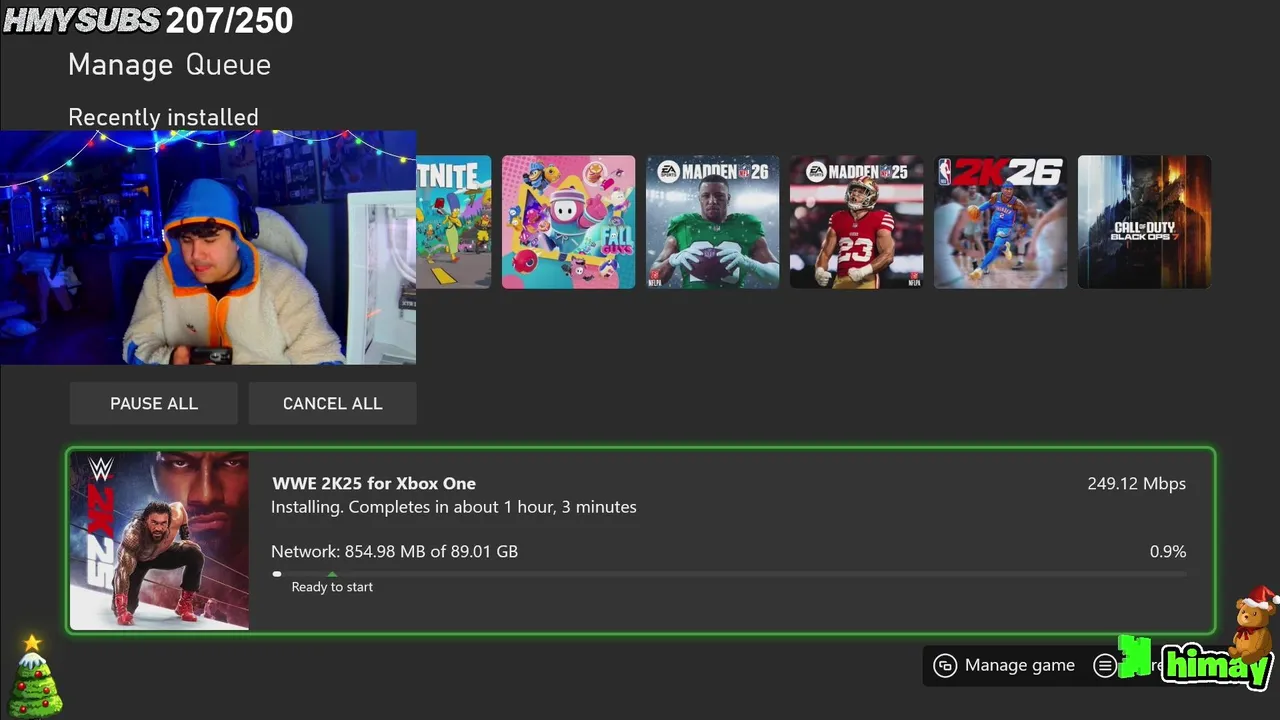Click the Ready to start marker

tap(332, 586)
